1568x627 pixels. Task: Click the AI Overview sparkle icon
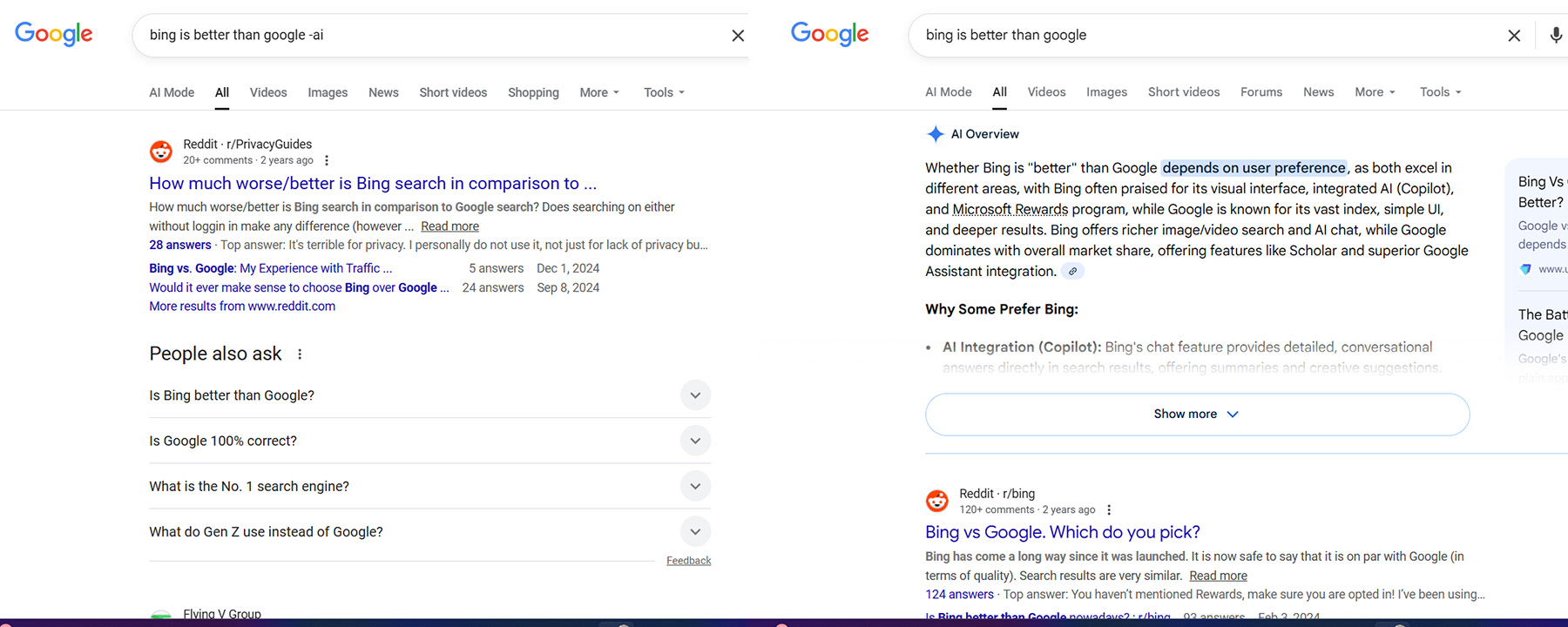(x=935, y=134)
